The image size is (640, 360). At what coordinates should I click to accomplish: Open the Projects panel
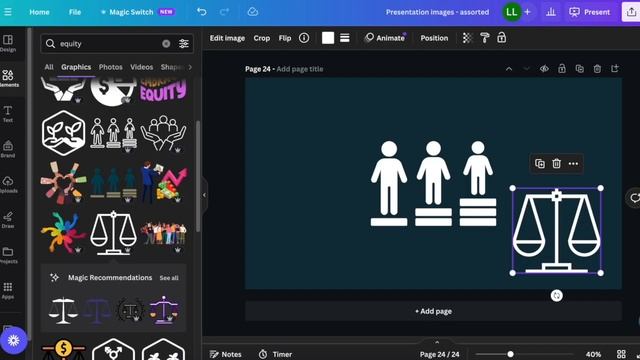point(8,255)
